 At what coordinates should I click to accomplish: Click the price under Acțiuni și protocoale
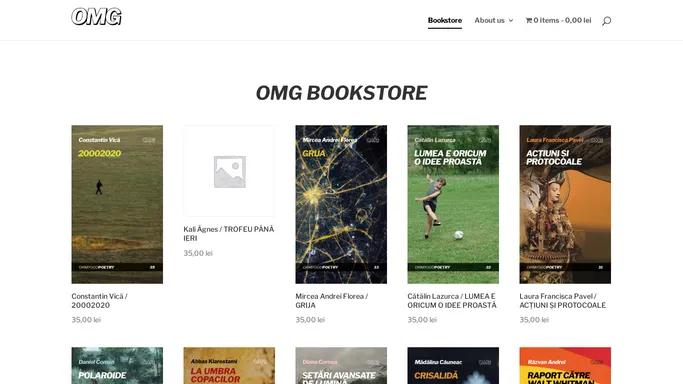[534, 320]
